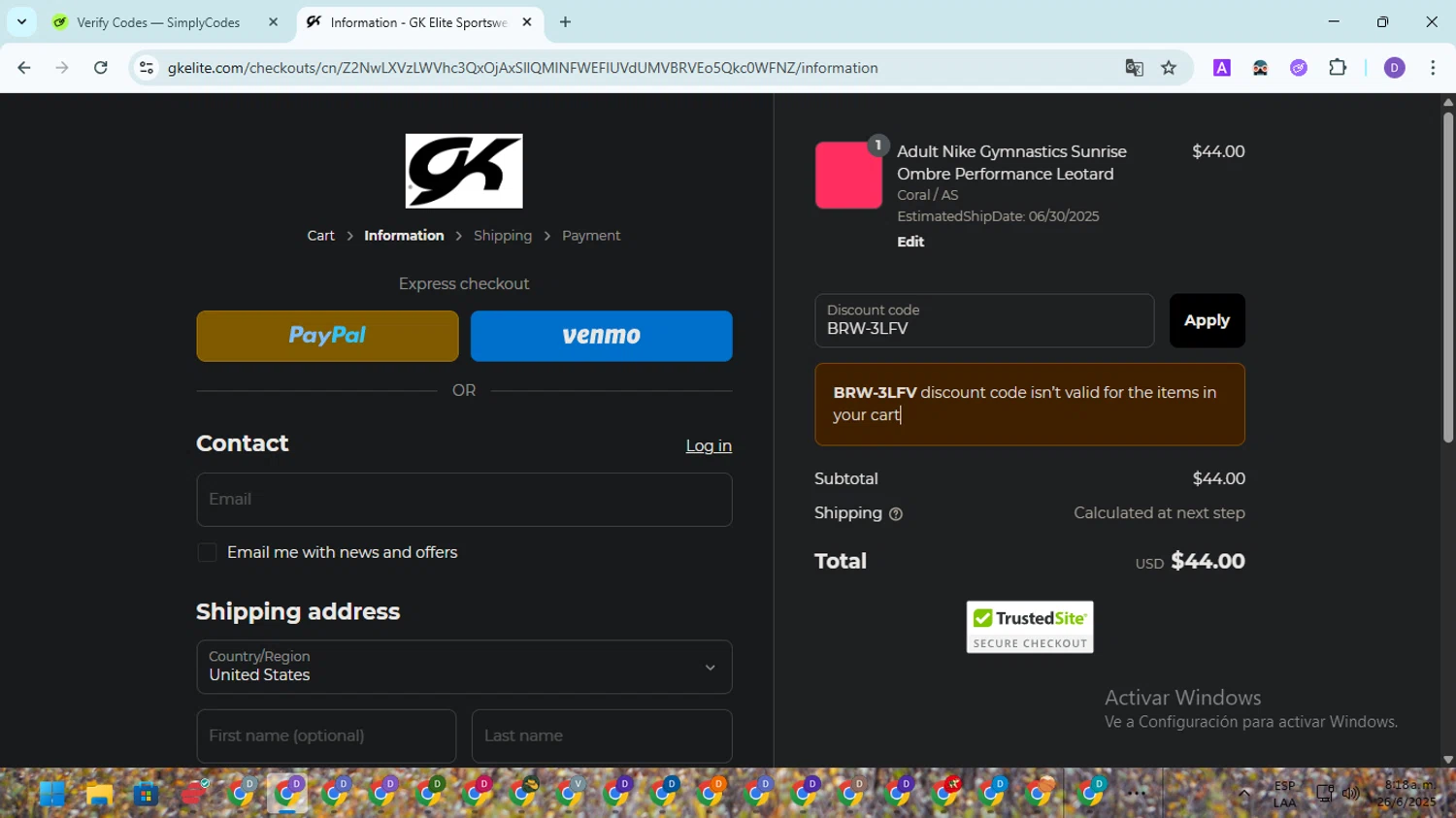This screenshot has width=1456, height=818.
Task: Click the vertical page scrollbar
Action: pyautogui.click(x=1447, y=278)
